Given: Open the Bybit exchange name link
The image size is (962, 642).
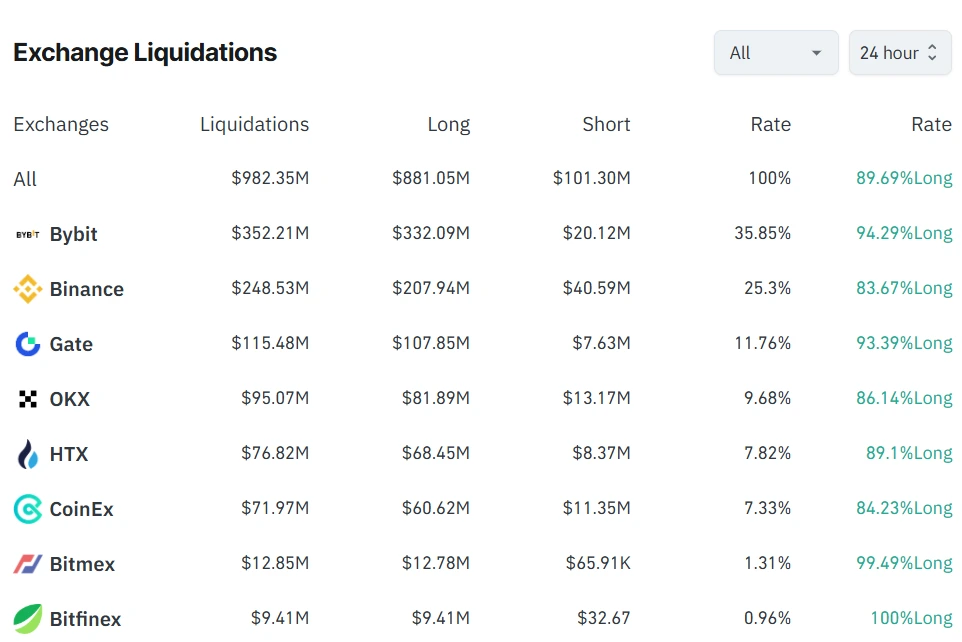Looking at the screenshot, I should 74,234.
